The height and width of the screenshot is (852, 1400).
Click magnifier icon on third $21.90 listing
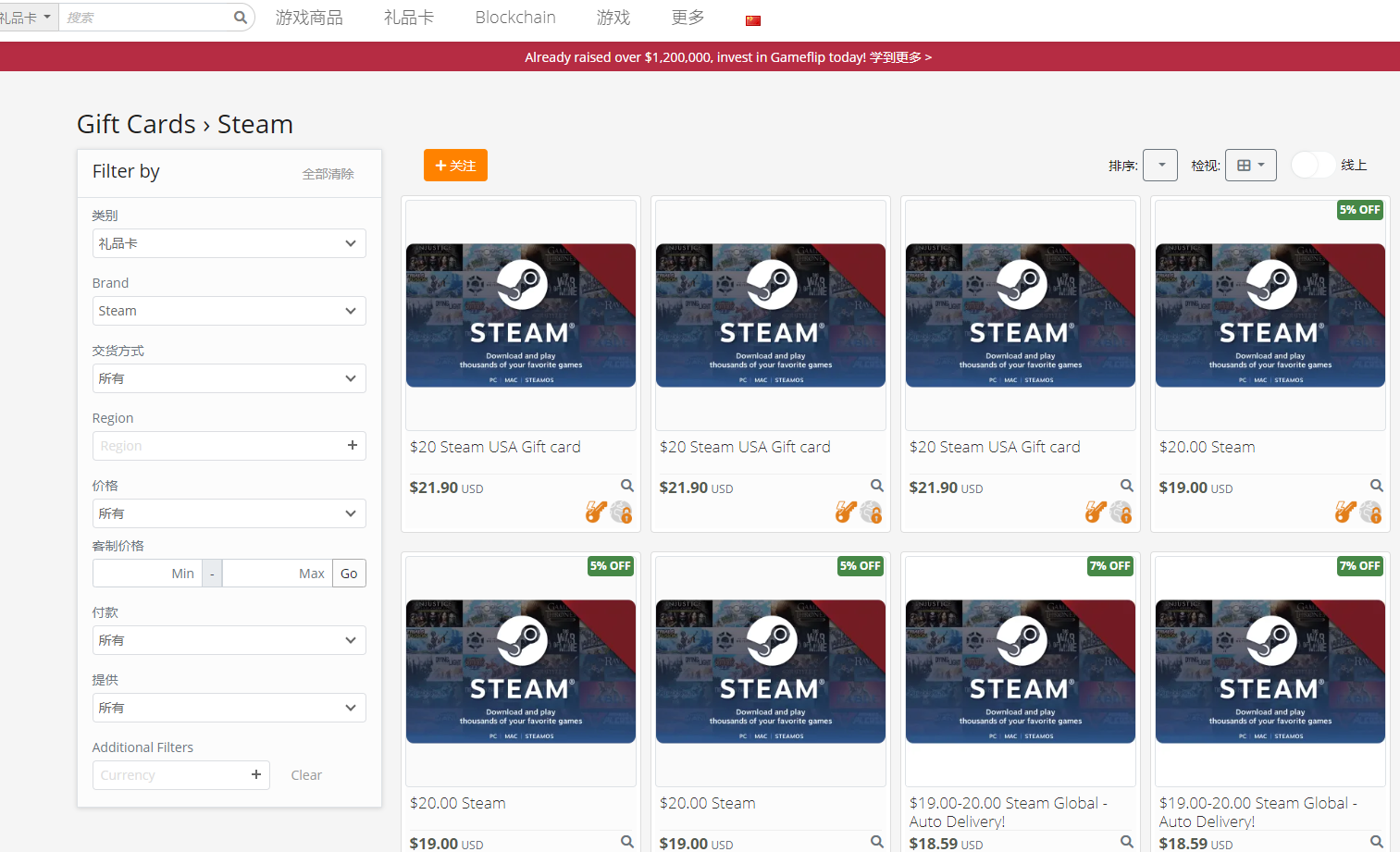coord(1126,486)
